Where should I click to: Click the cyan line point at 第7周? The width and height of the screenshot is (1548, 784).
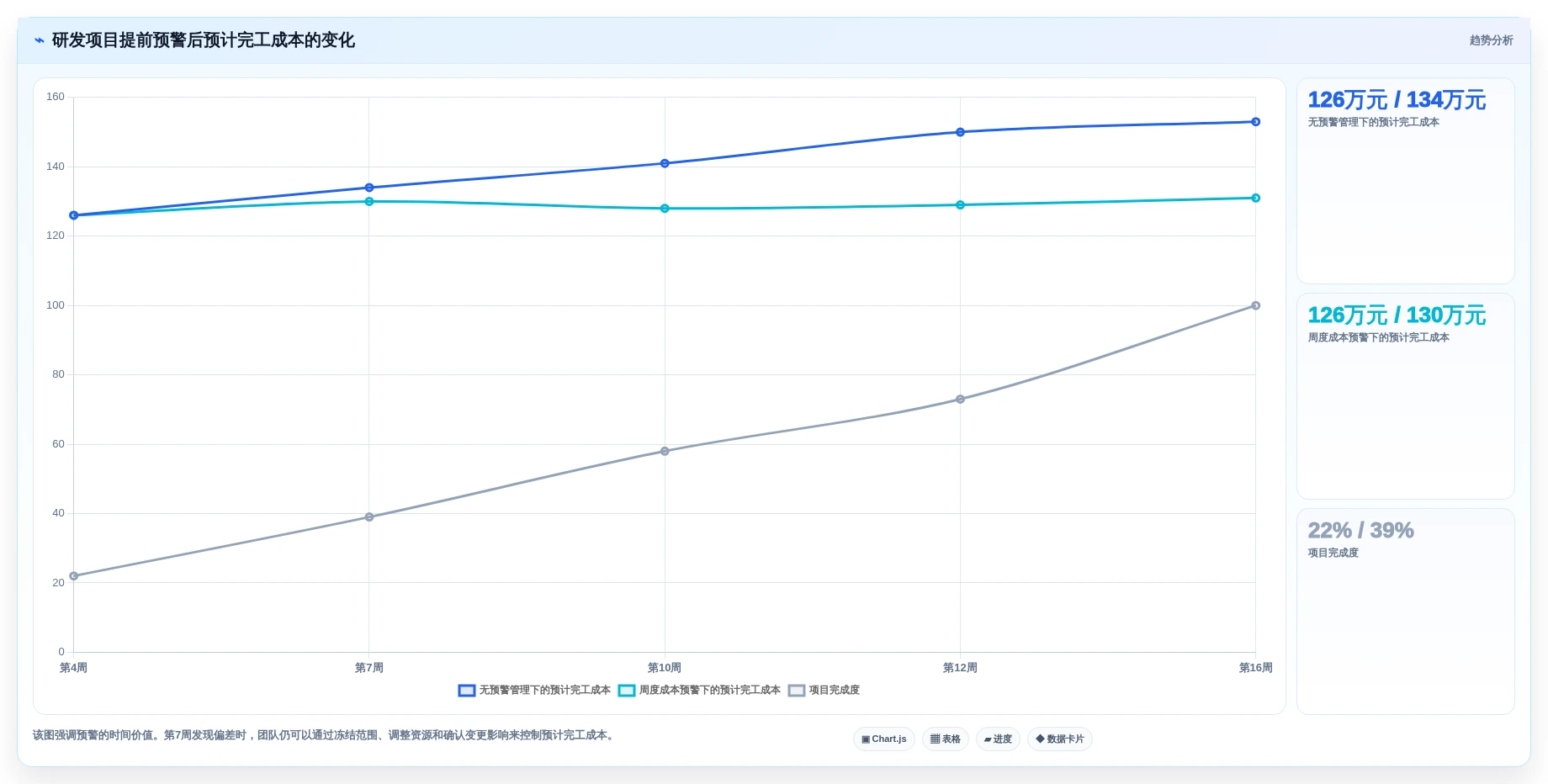[369, 202]
